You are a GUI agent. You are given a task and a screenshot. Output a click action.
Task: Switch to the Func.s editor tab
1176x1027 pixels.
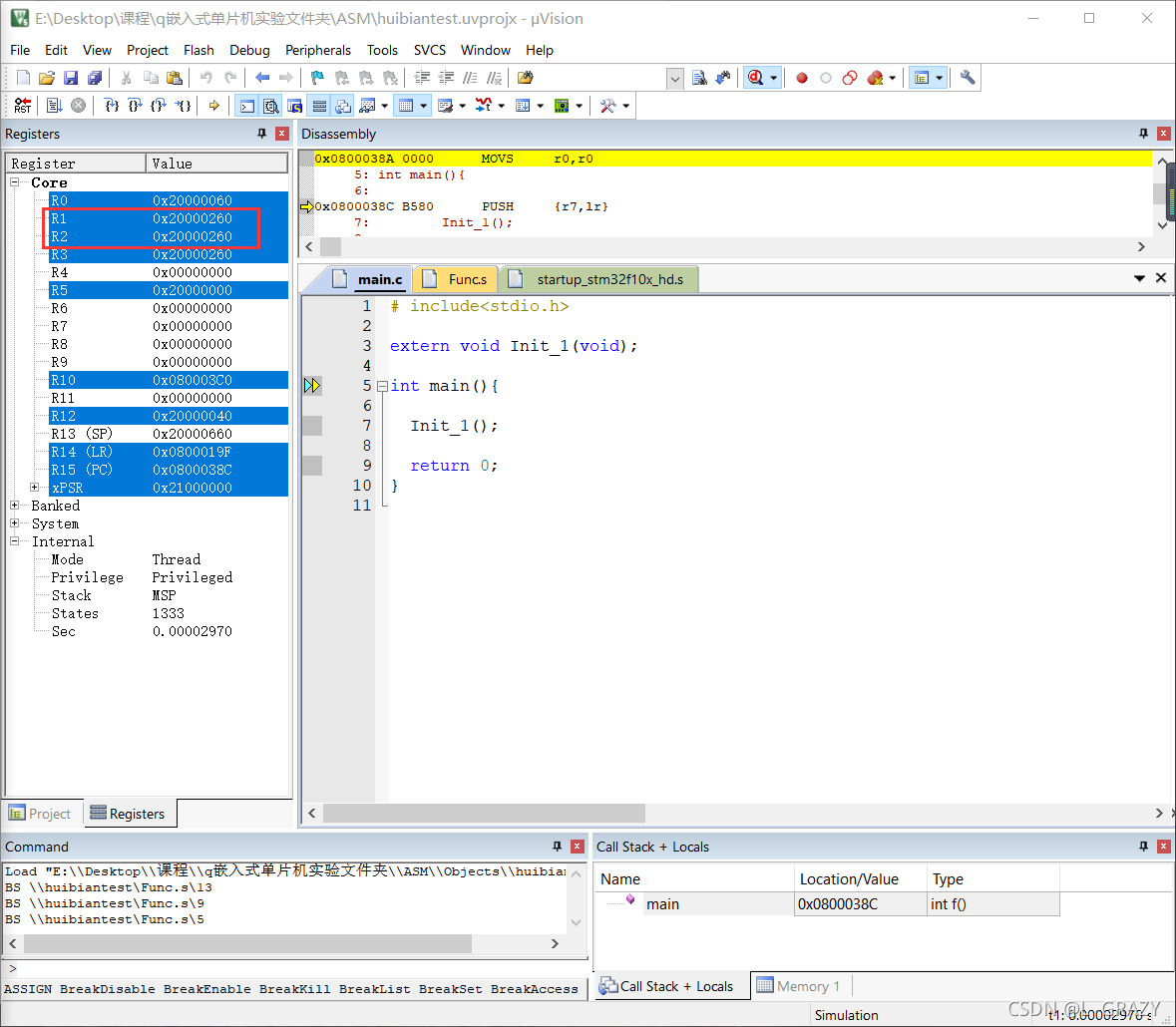457,279
